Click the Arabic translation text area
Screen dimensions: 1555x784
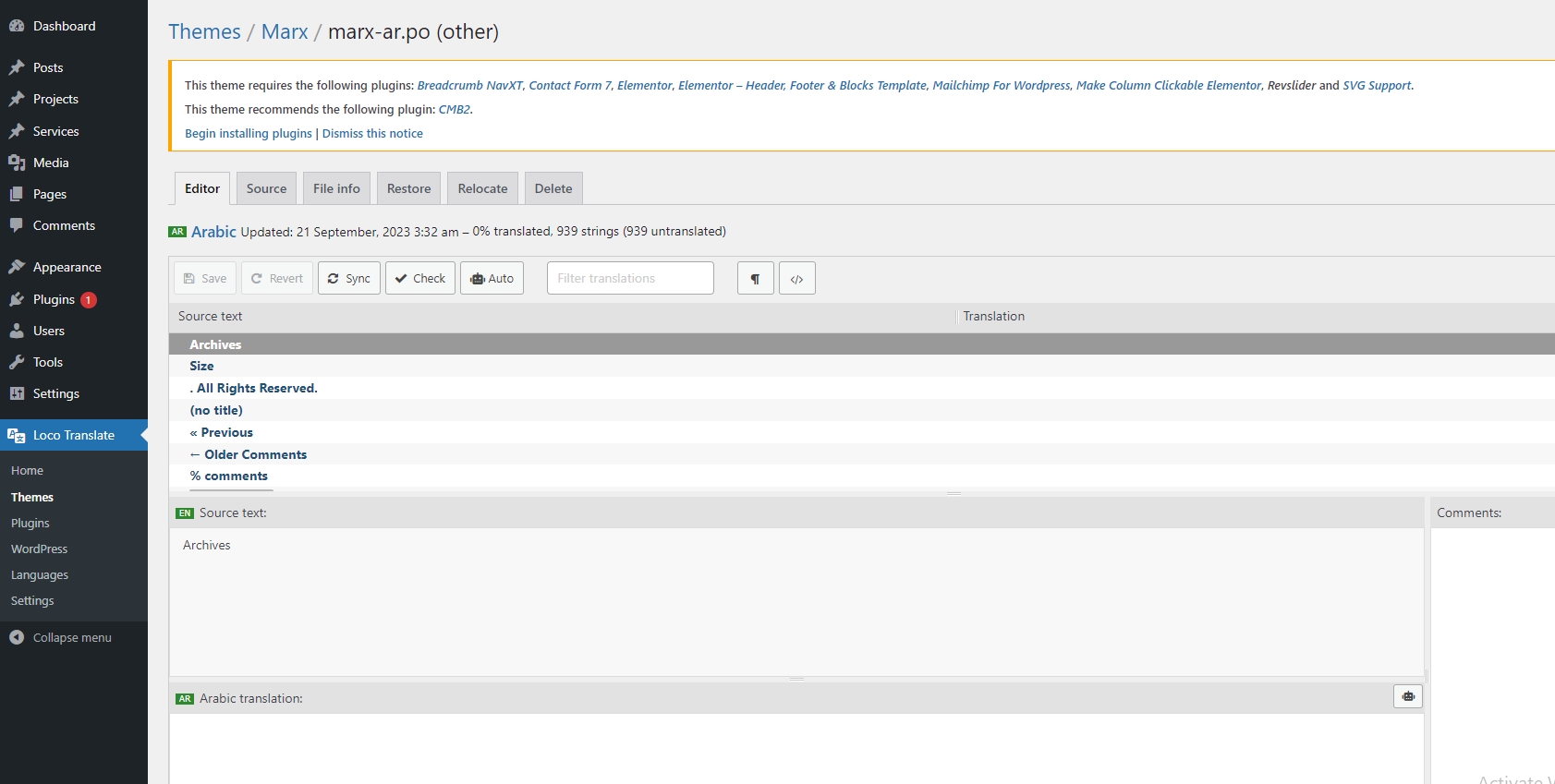pos(795,748)
